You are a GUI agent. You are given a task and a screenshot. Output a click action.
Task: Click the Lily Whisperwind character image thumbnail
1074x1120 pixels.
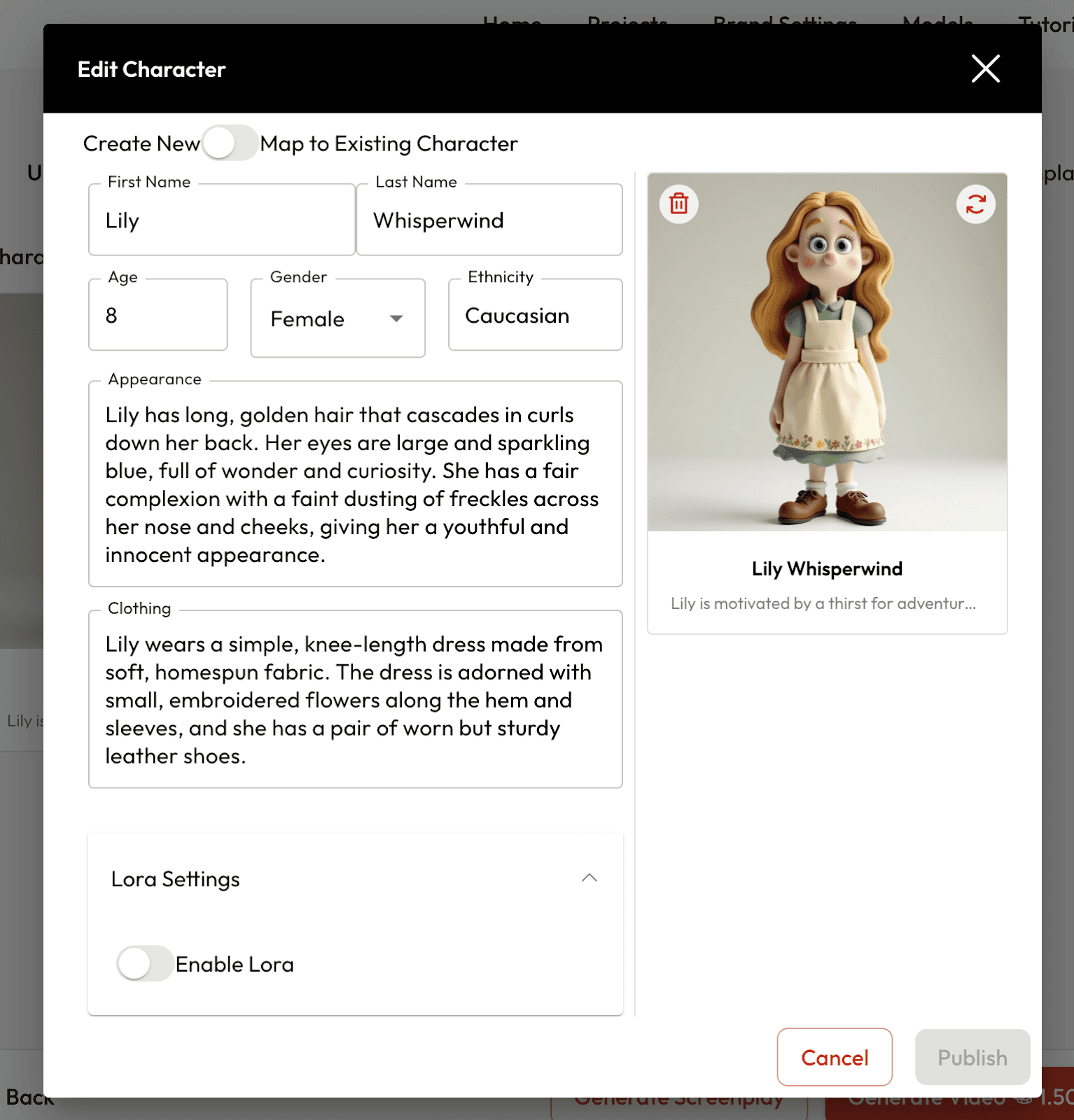coord(827,352)
